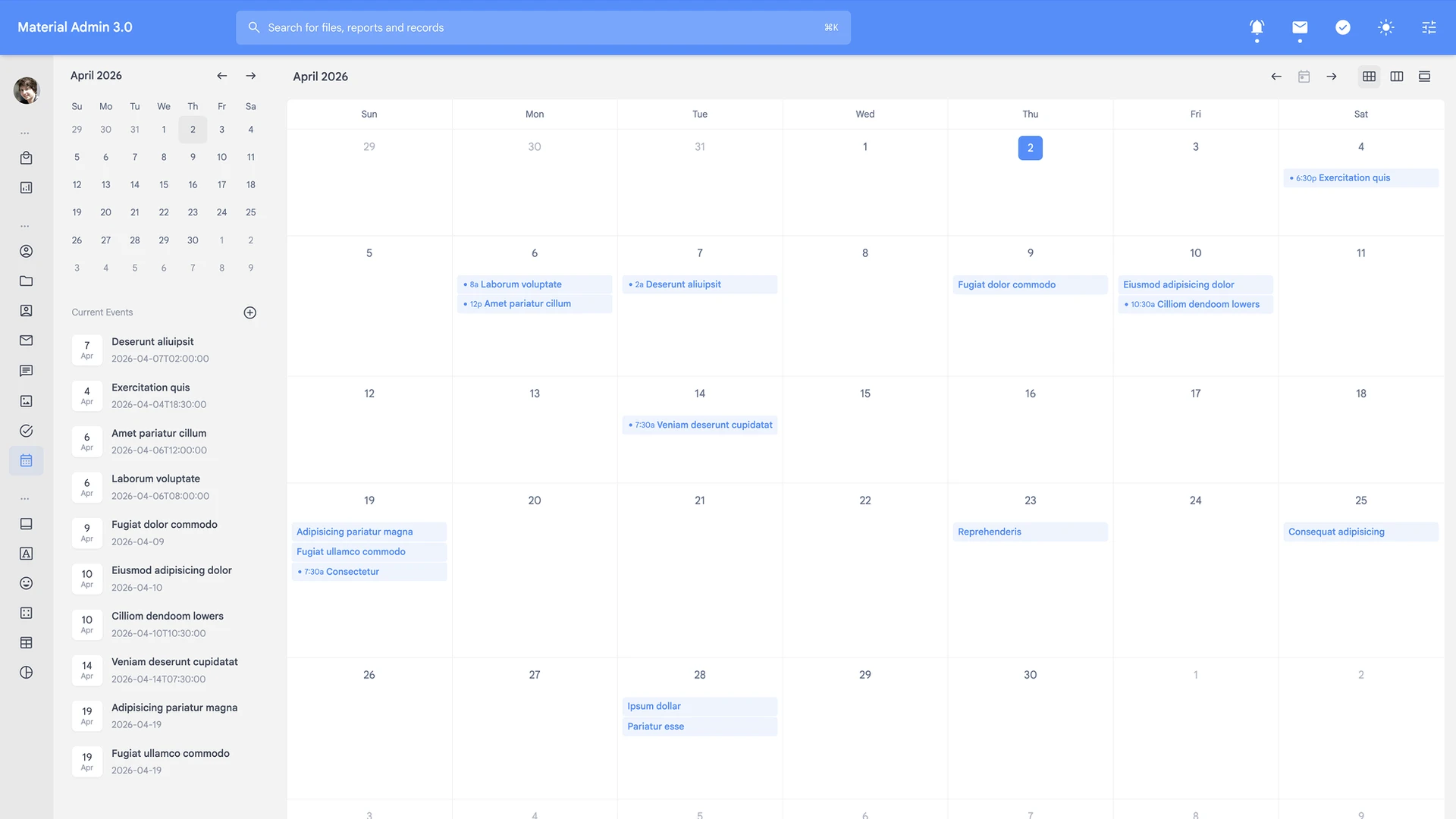Viewport: 1456px width, 819px height.
Task: Add a new event with plus icon
Action: (x=250, y=312)
